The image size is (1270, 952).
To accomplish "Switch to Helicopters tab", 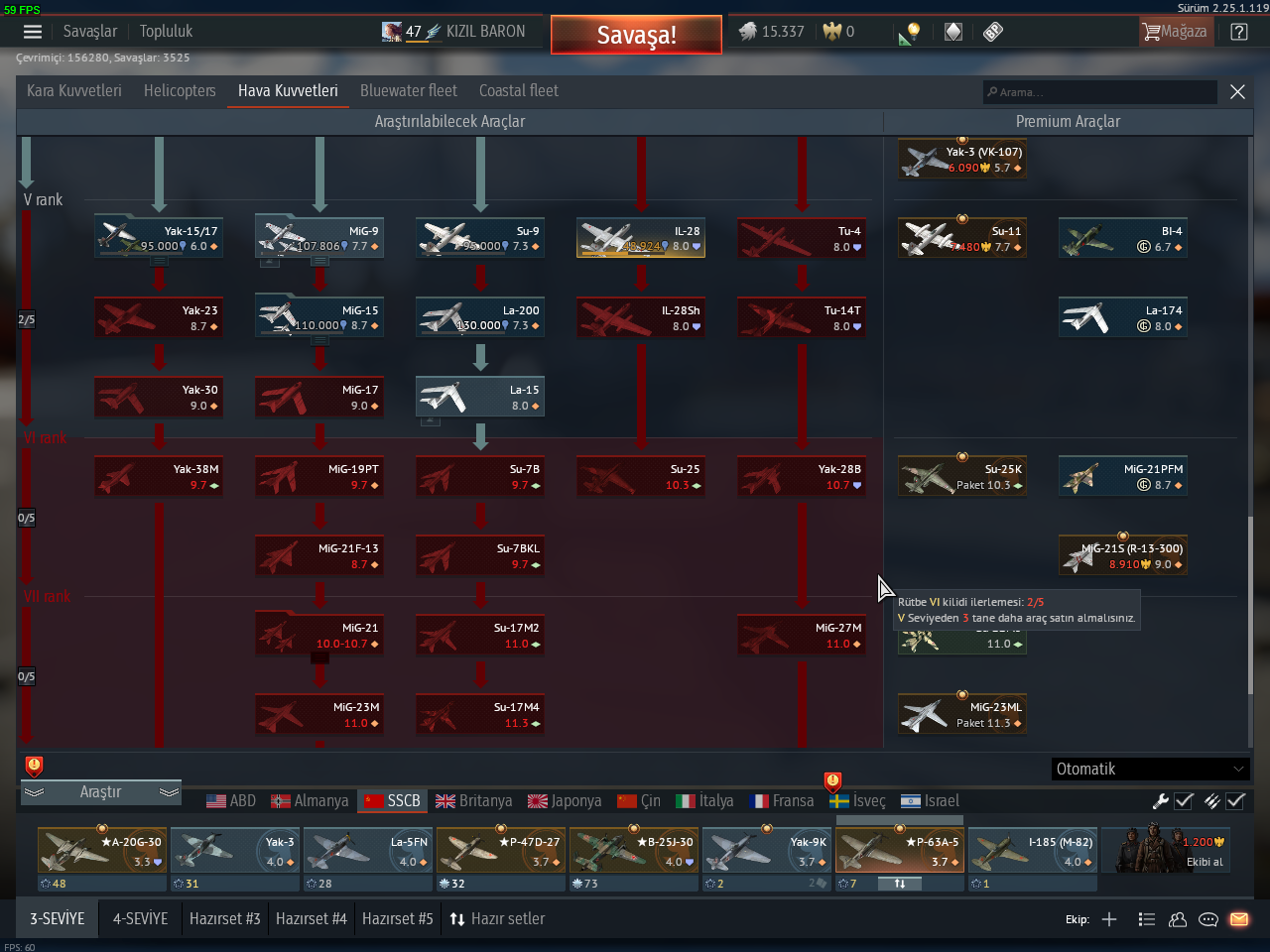I will [x=180, y=91].
